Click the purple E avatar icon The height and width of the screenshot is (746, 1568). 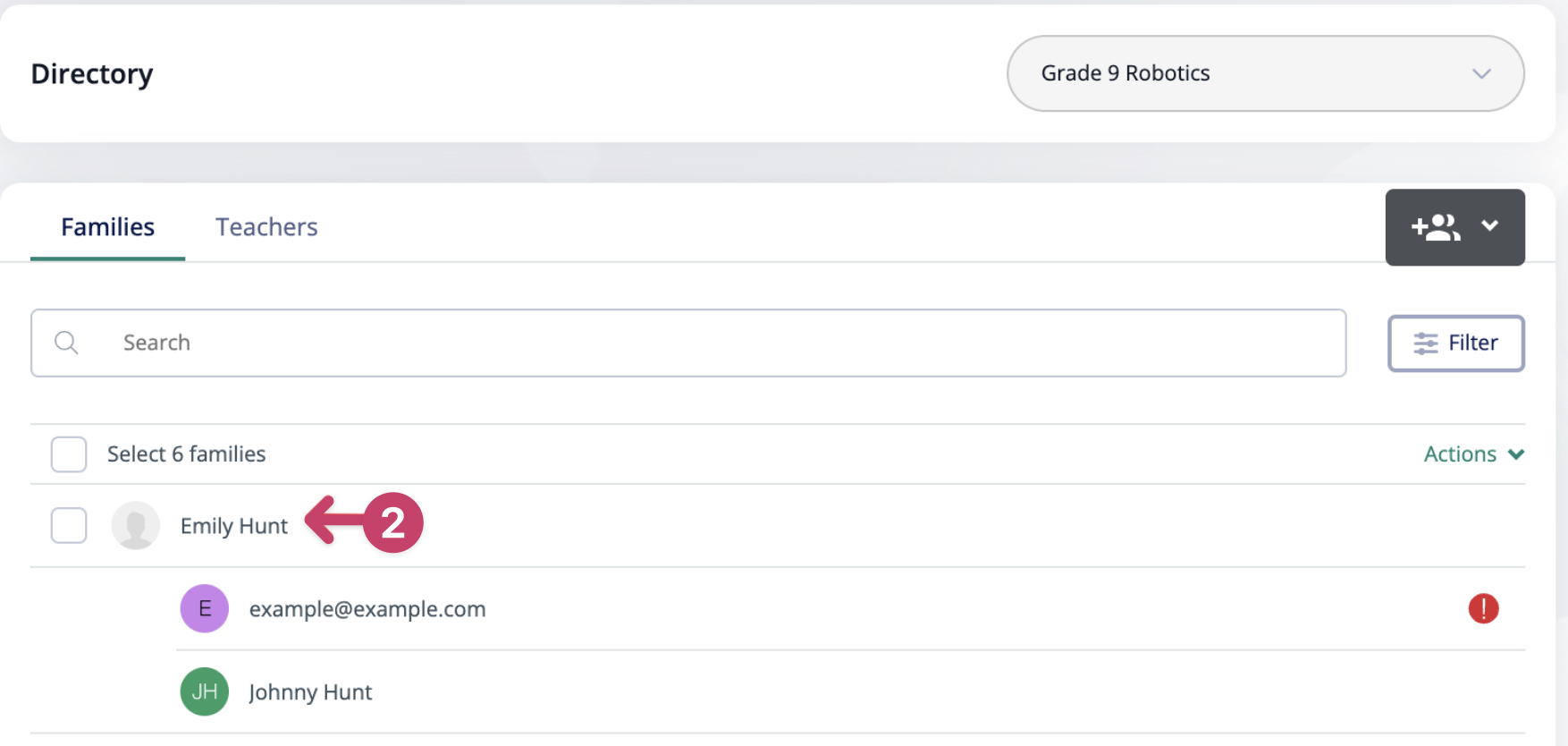(x=205, y=608)
